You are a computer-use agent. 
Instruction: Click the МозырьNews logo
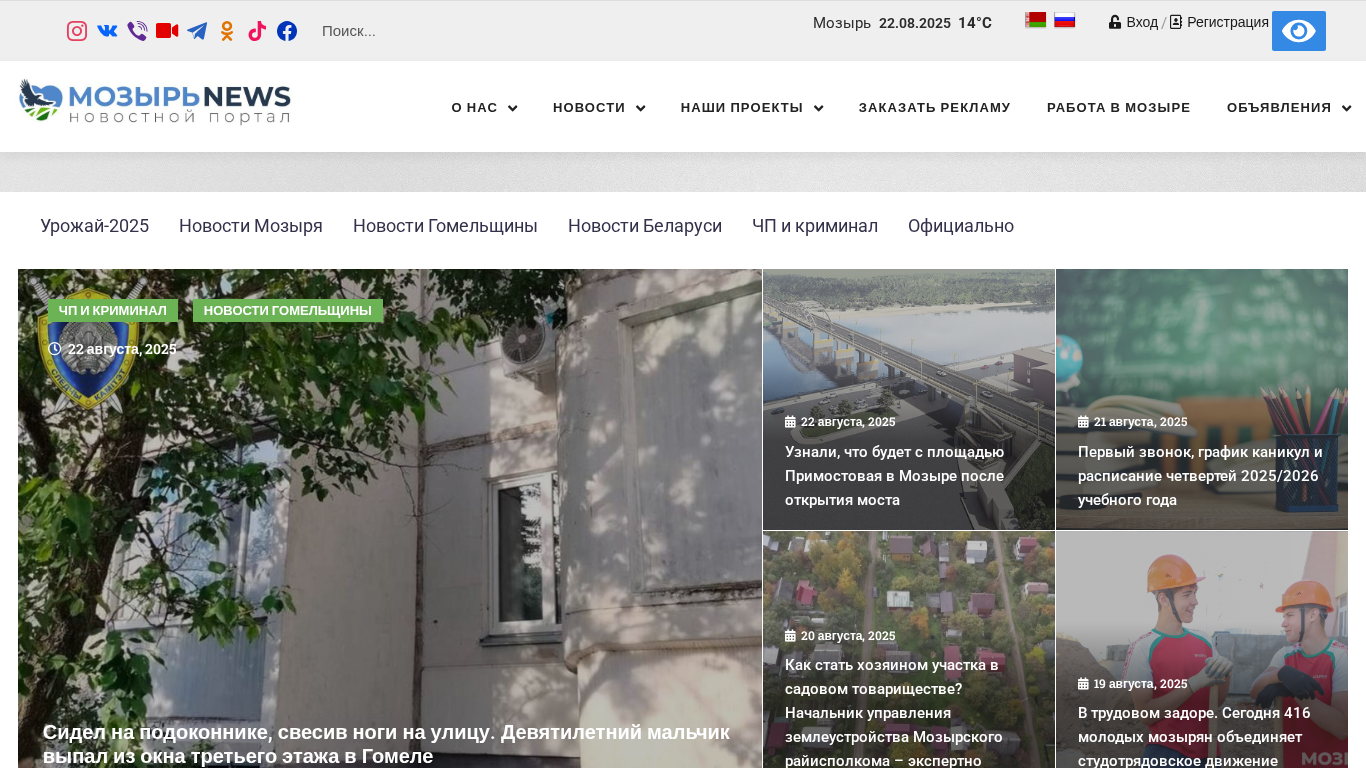(x=155, y=102)
